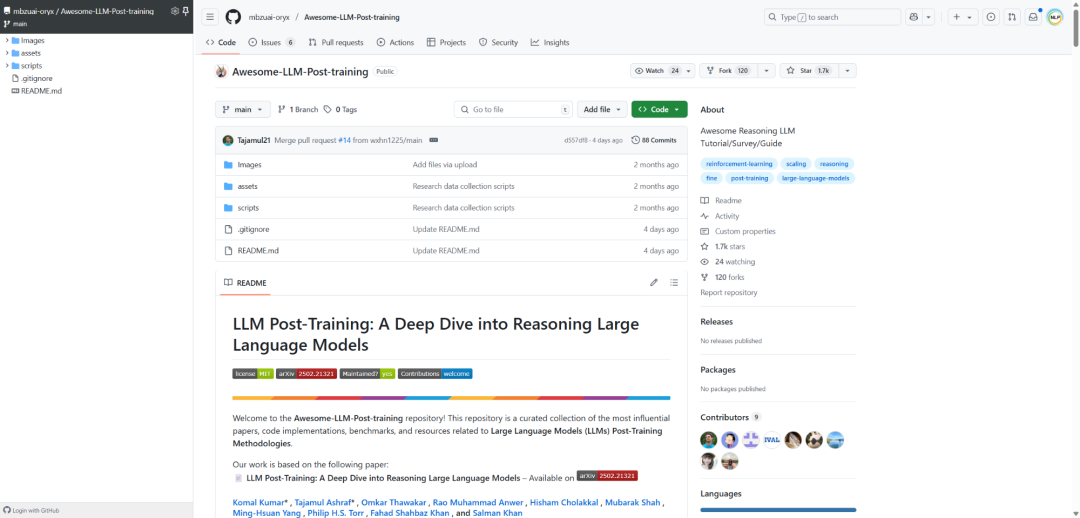Open Copilot chat icon in header

pyautogui.click(x=914, y=17)
